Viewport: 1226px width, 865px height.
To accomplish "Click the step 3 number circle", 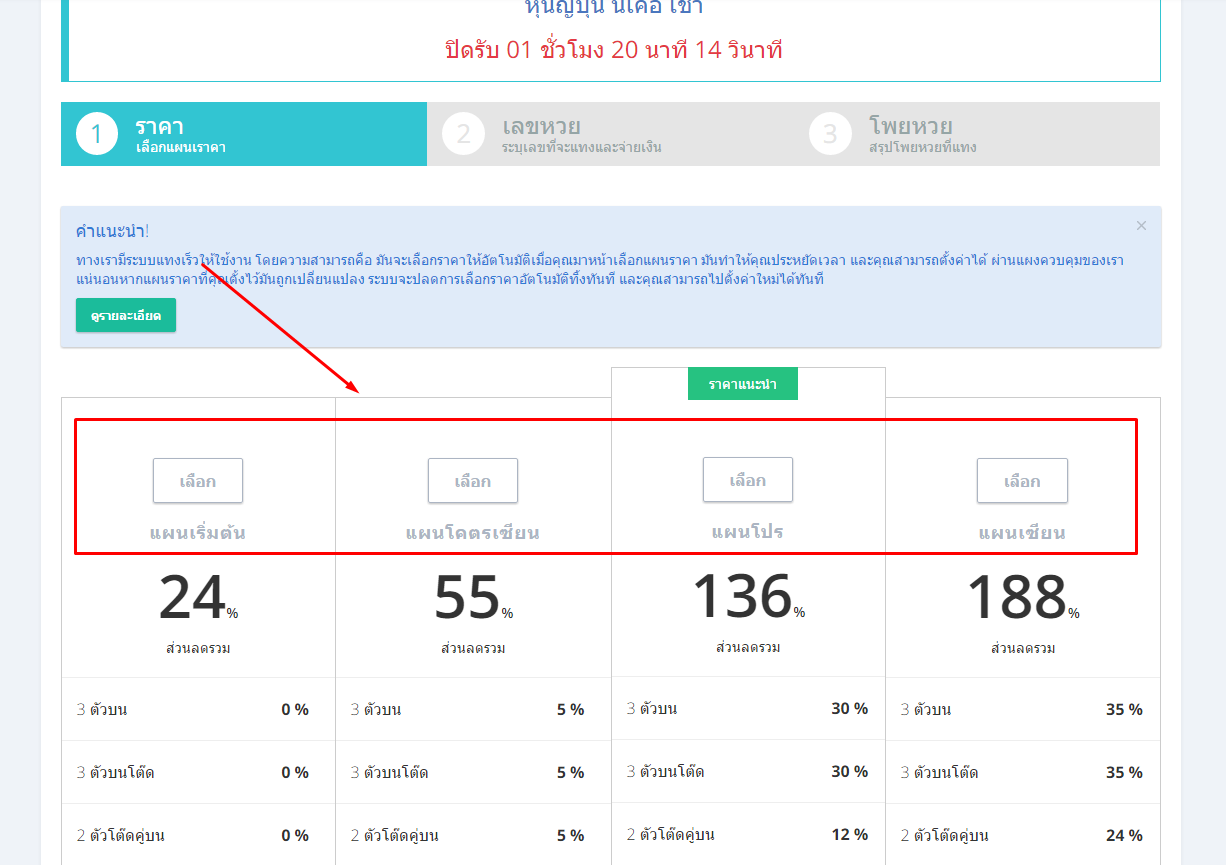I will pos(830,134).
